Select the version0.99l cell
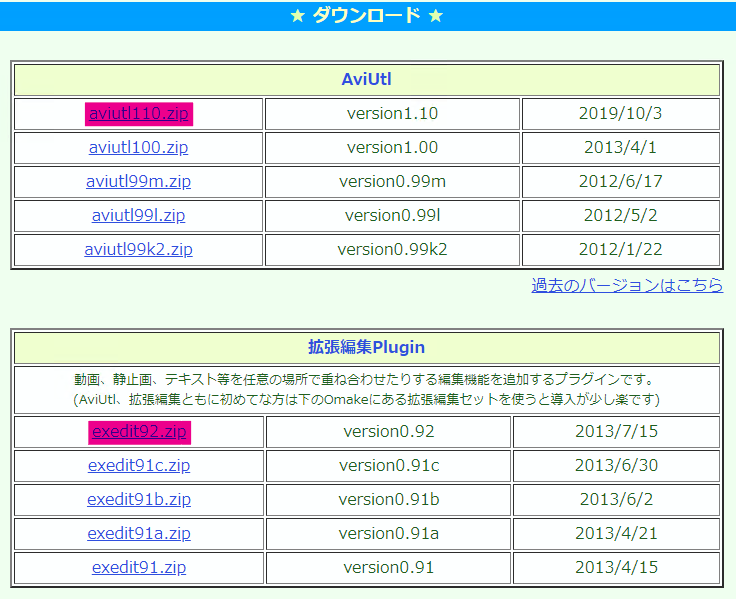 [x=392, y=215]
